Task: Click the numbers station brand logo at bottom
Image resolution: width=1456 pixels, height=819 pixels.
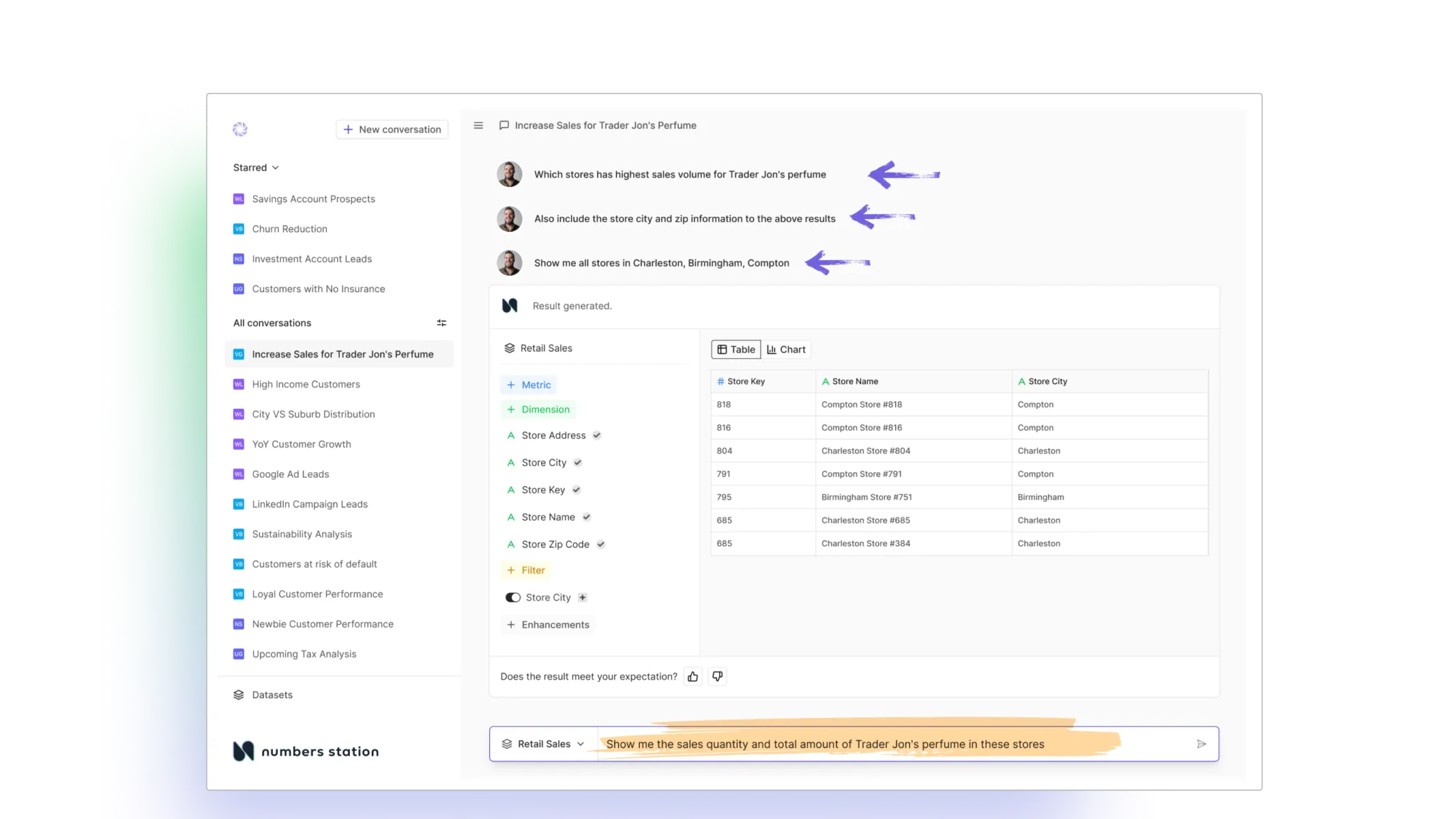Action: [306, 751]
